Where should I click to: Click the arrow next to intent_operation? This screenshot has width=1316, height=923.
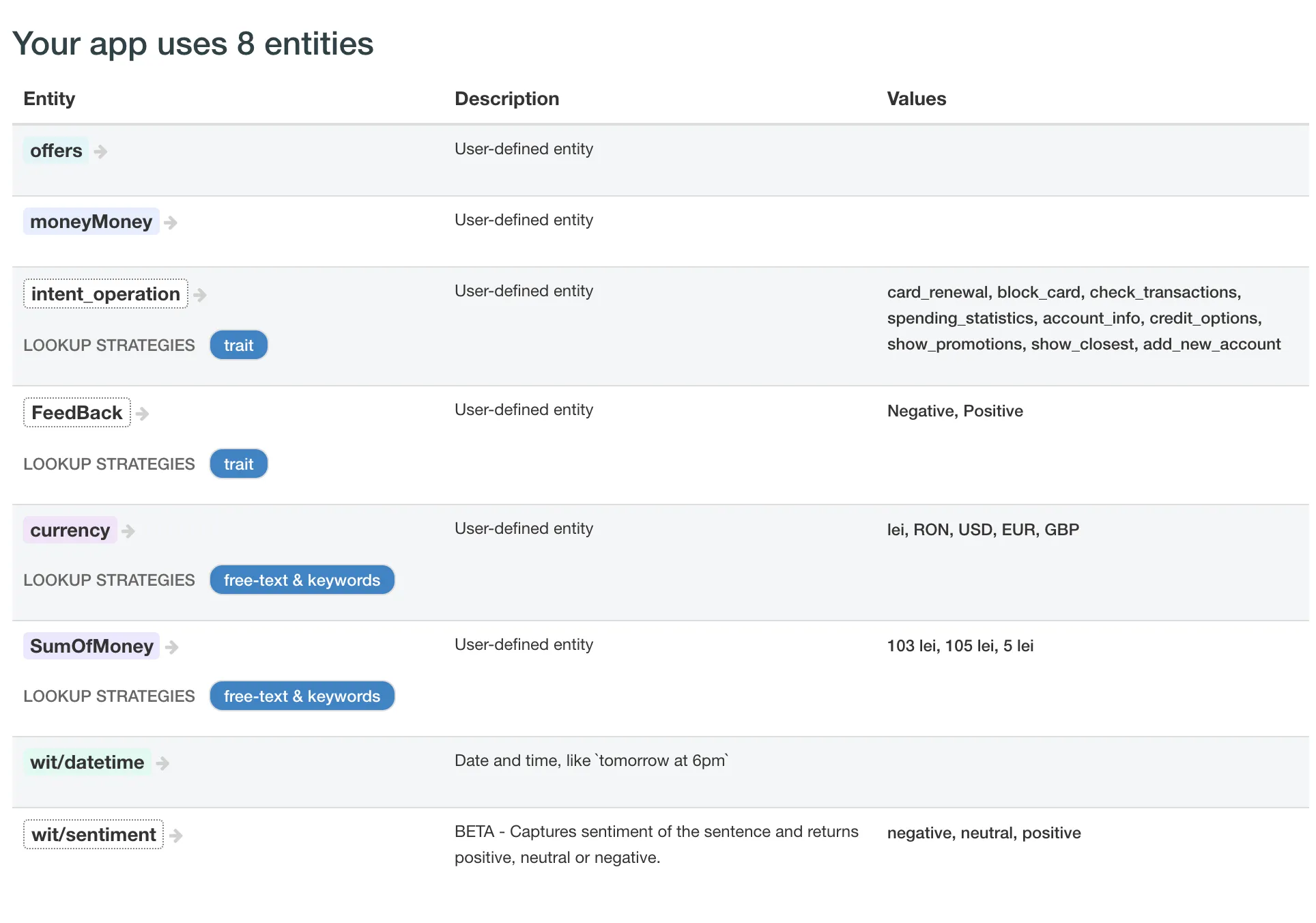coord(199,295)
